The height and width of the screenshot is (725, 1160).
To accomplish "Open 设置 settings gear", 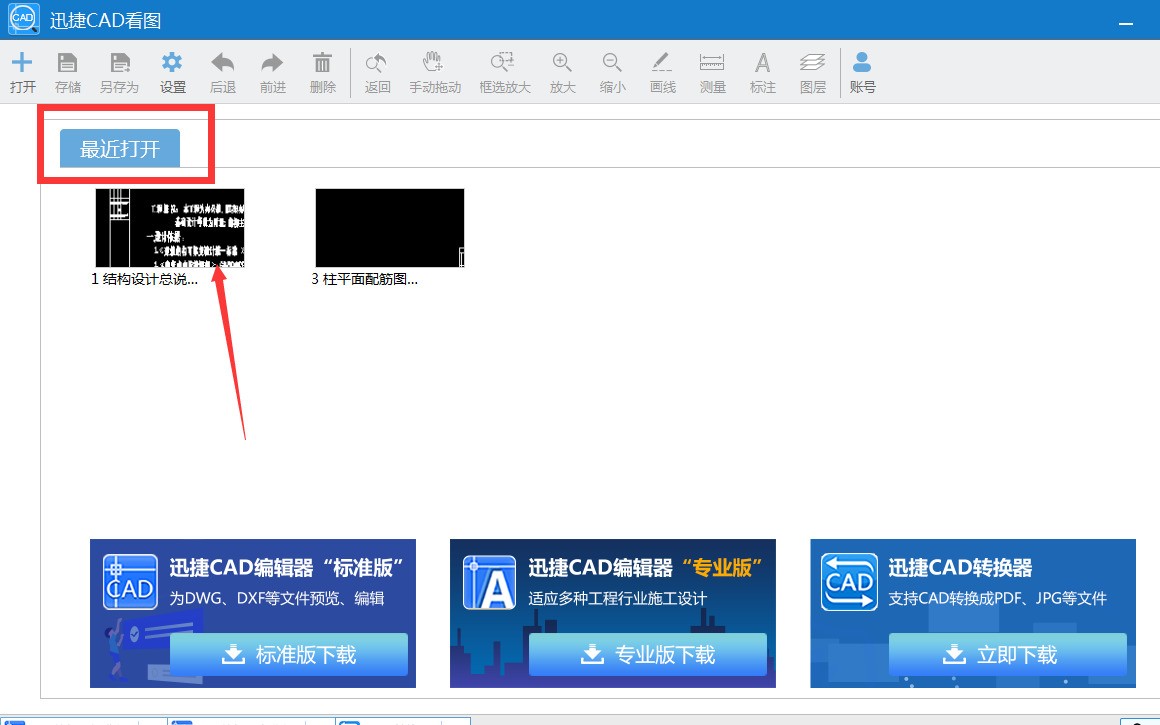I will pos(173,63).
